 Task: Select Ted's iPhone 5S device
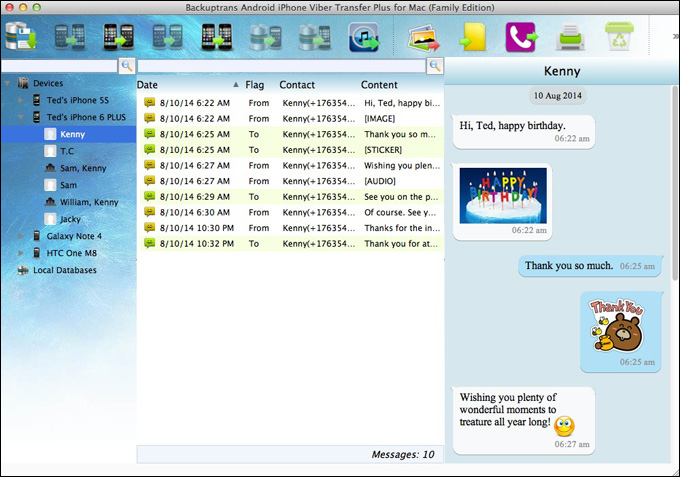(x=78, y=100)
